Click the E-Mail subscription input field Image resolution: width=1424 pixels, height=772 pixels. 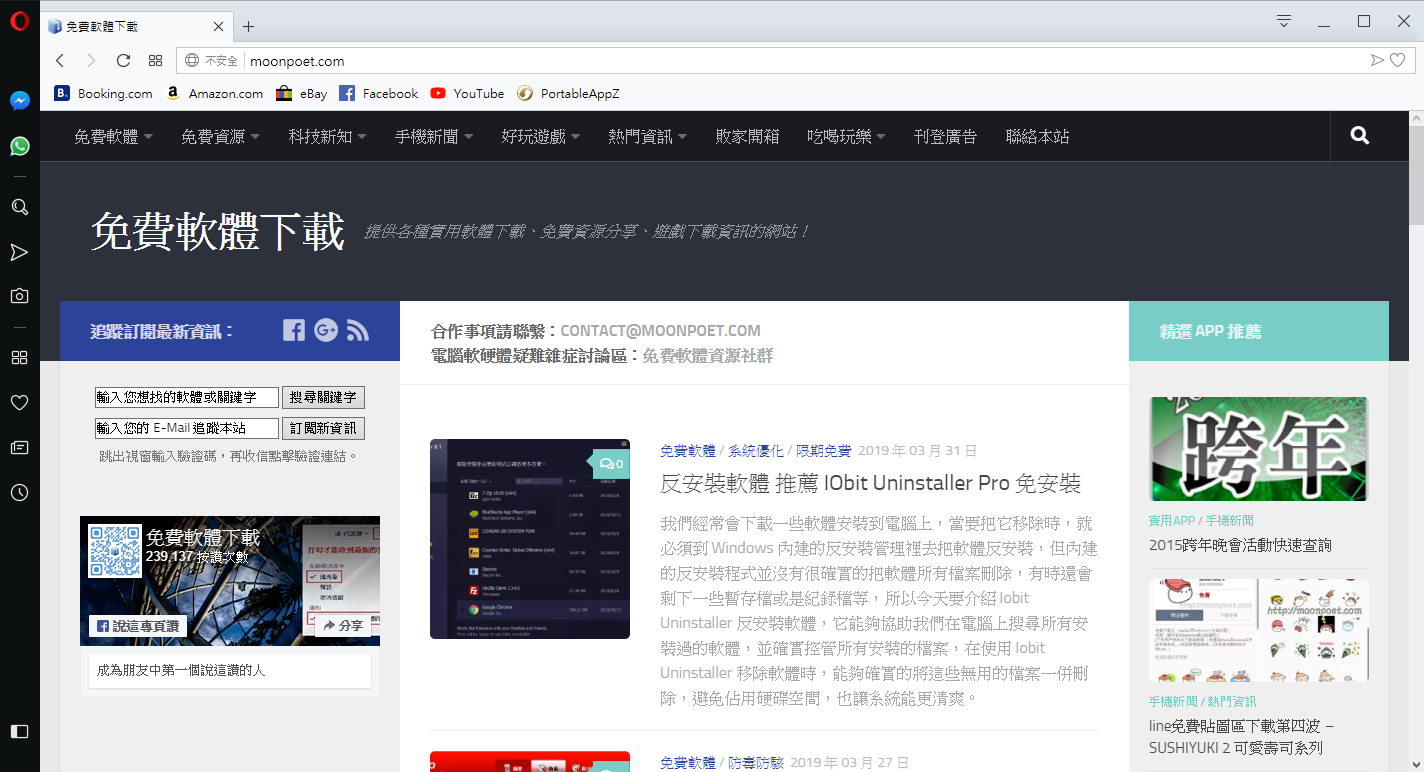(x=187, y=428)
